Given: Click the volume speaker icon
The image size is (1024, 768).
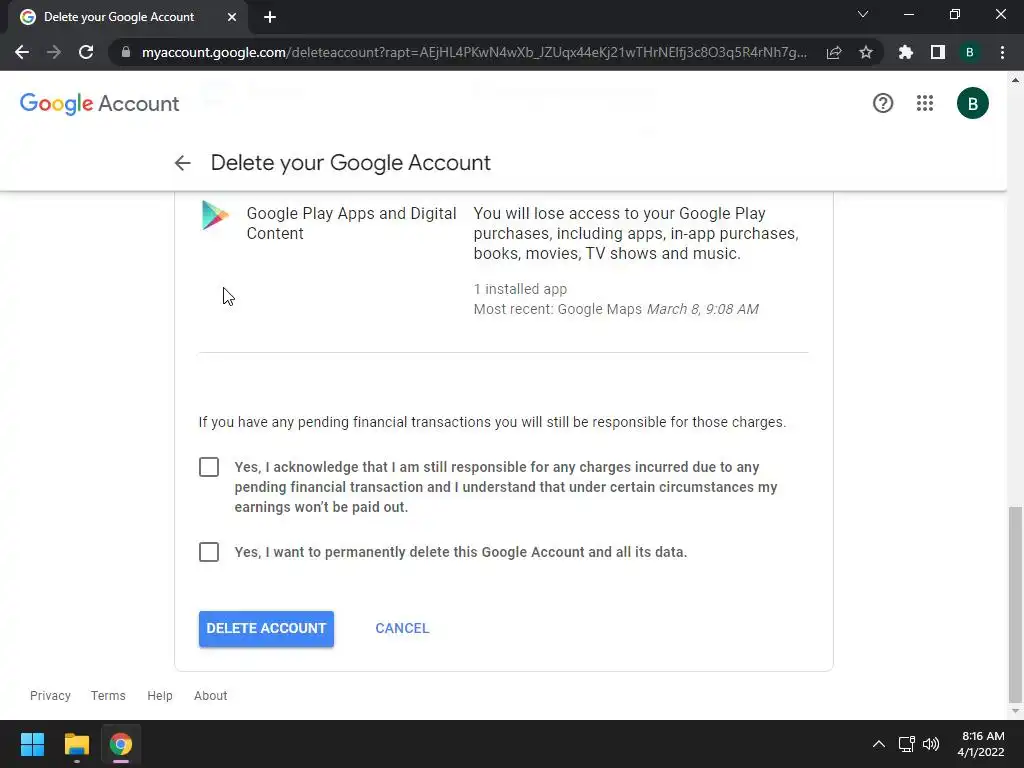Looking at the screenshot, I should pos(931,744).
